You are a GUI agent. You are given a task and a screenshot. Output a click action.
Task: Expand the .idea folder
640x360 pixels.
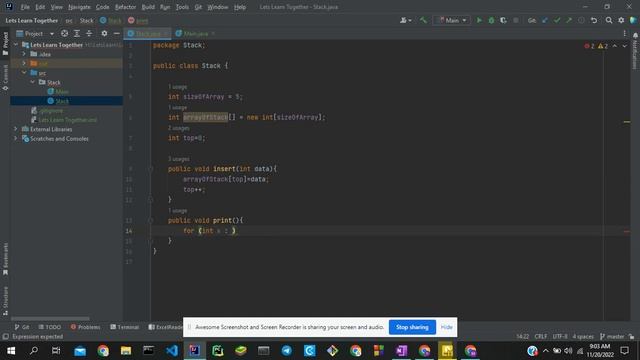pyautogui.click(x=24, y=54)
